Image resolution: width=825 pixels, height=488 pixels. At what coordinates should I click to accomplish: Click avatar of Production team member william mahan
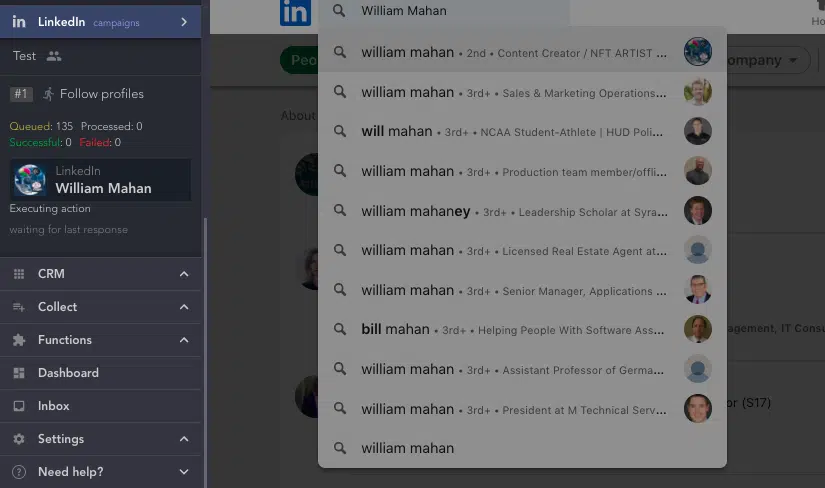point(698,171)
